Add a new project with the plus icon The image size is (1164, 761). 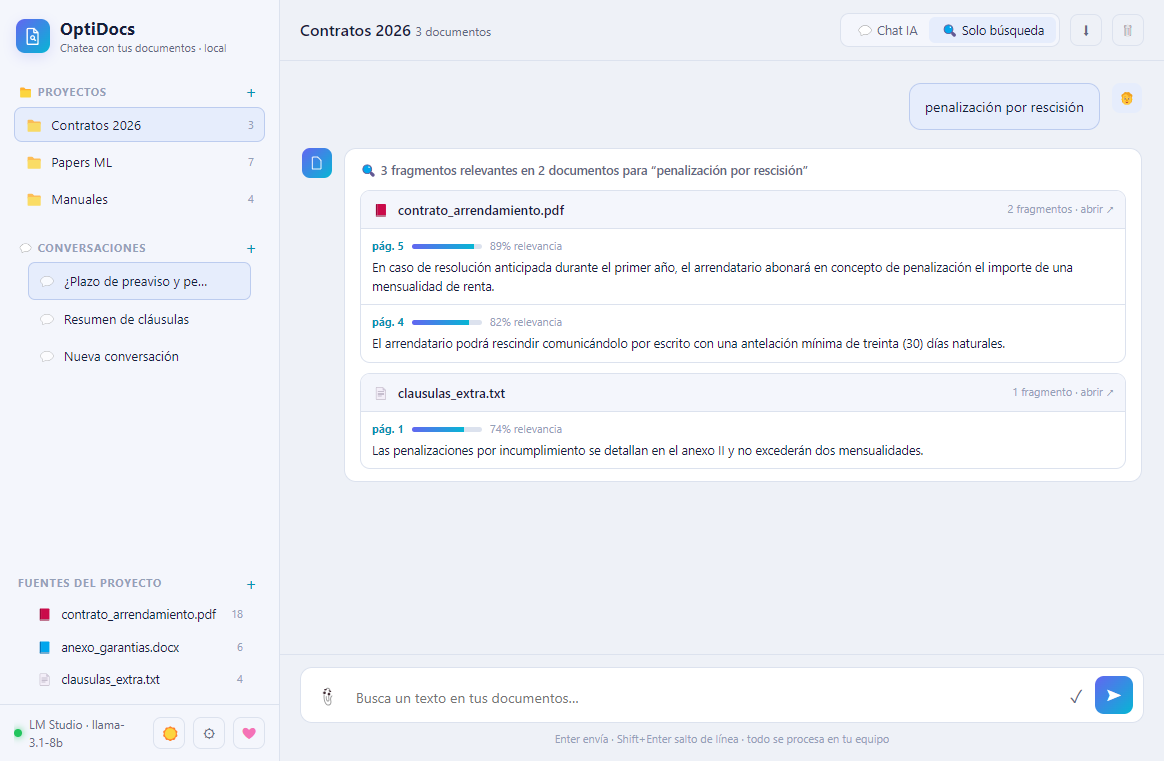[251, 93]
